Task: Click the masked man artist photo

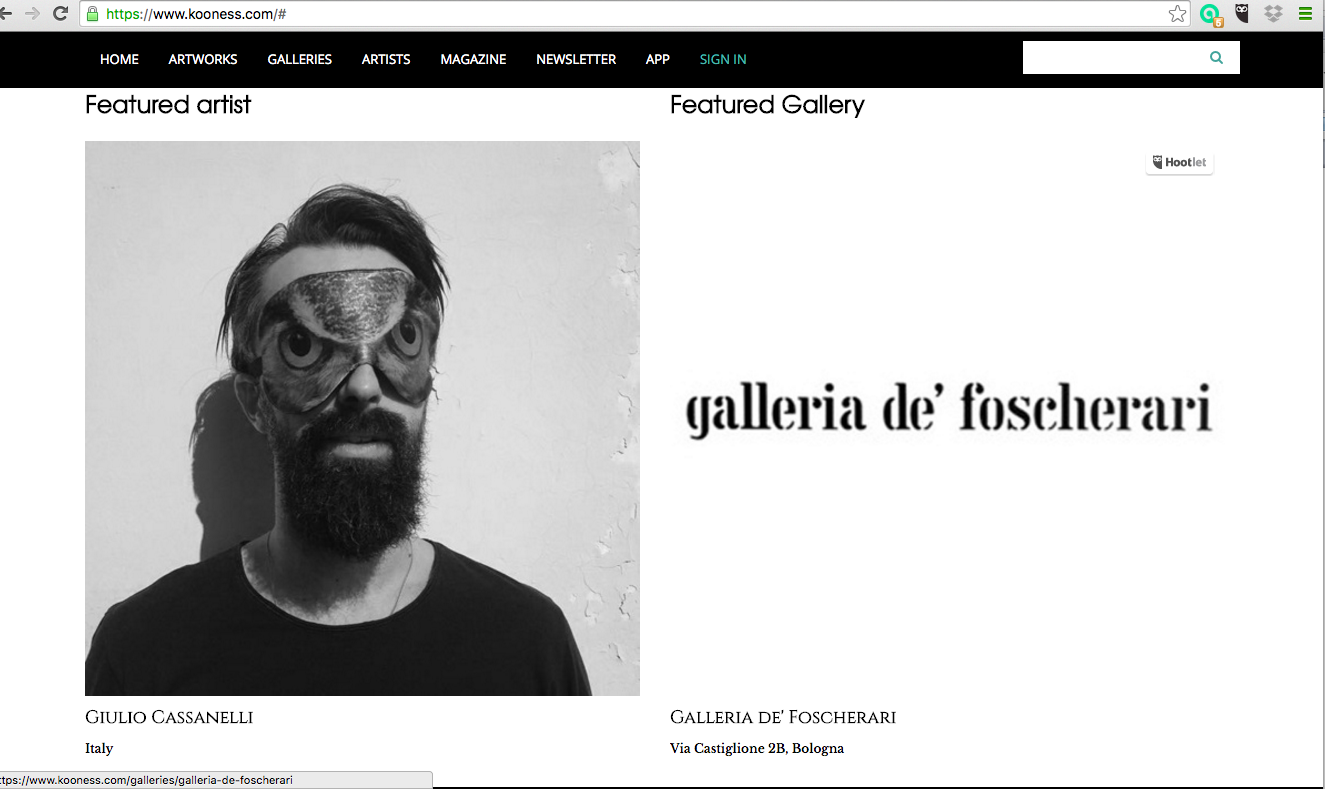Action: [x=362, y=418]
